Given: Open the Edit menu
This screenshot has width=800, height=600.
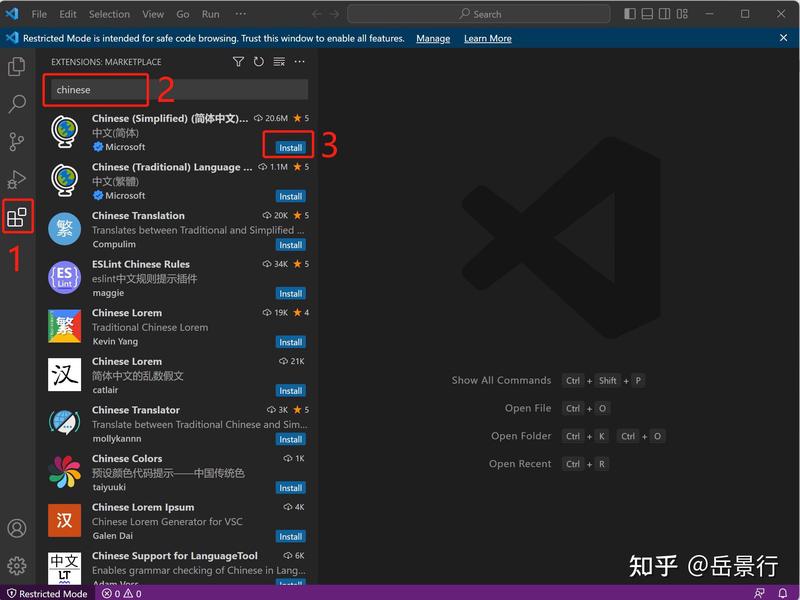Looking at the screenshot, I should [x=68, y=14].
